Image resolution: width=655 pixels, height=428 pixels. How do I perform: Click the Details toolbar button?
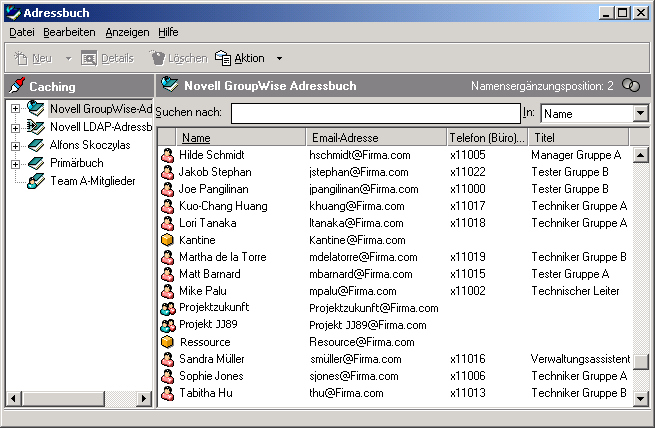[x=107, y=58]
